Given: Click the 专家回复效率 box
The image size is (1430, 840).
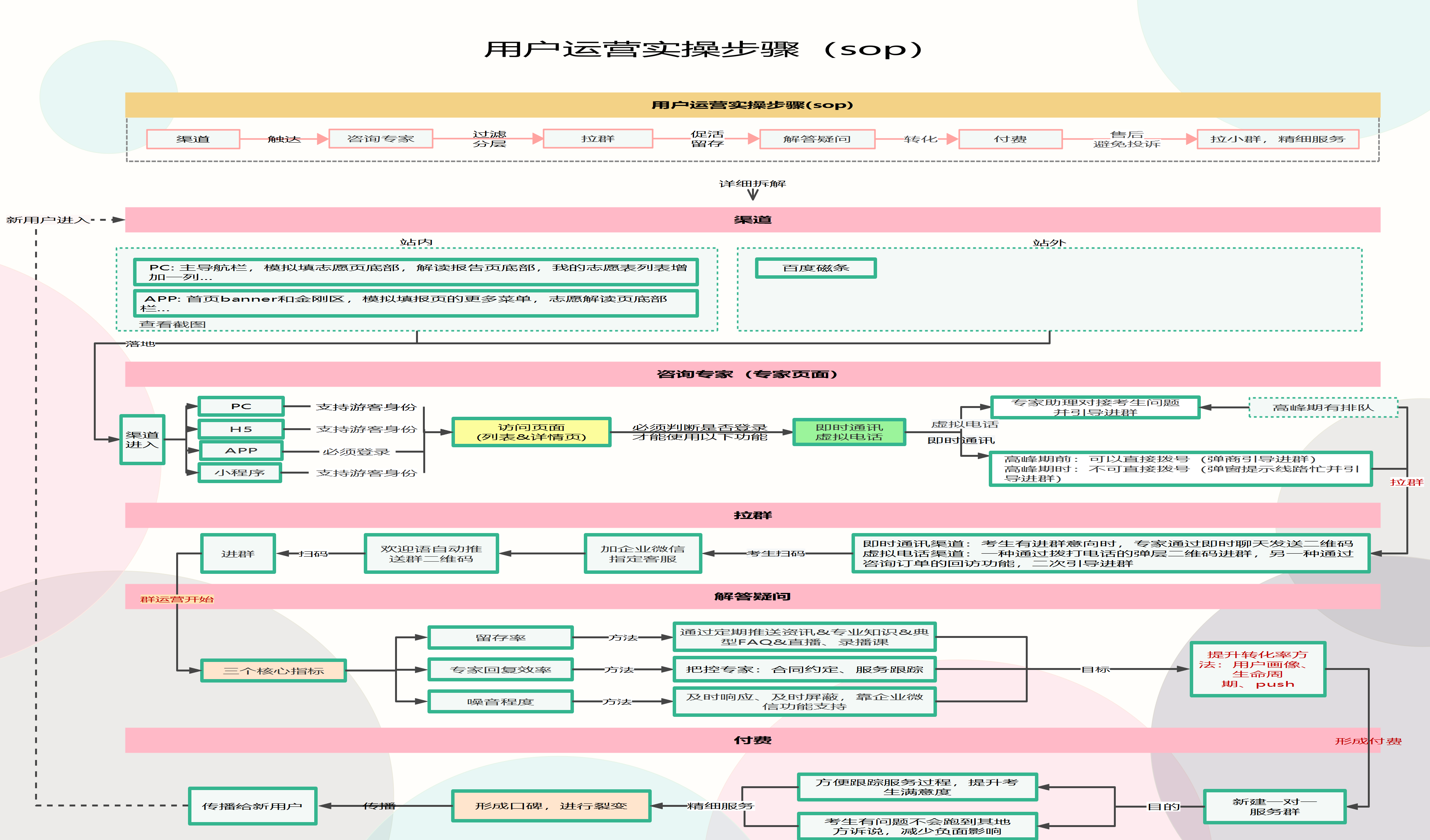Looking at the screenshot, I should pos(500,670).
